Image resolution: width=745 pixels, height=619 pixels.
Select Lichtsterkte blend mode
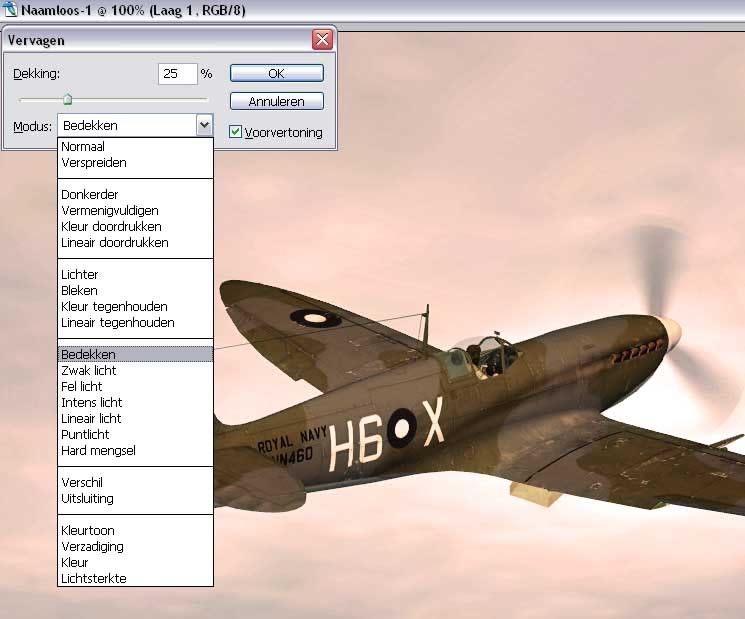(x=135, y=578)
